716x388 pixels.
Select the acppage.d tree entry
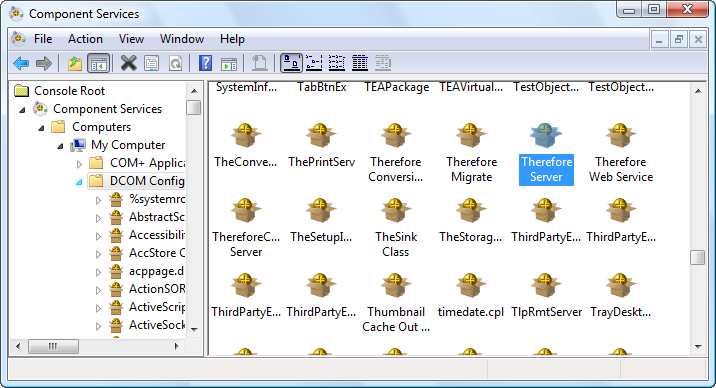[157, 271]
